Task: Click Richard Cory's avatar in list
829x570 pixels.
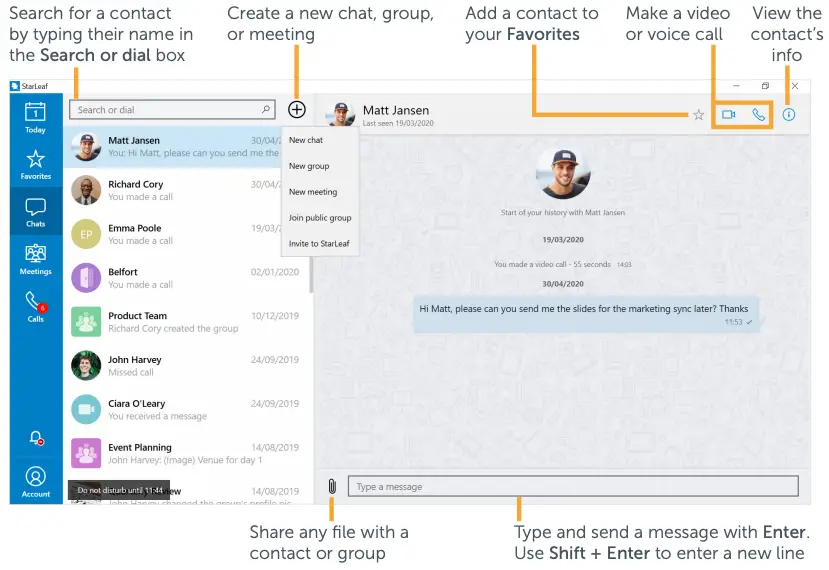Action: [x=86, y=190]
